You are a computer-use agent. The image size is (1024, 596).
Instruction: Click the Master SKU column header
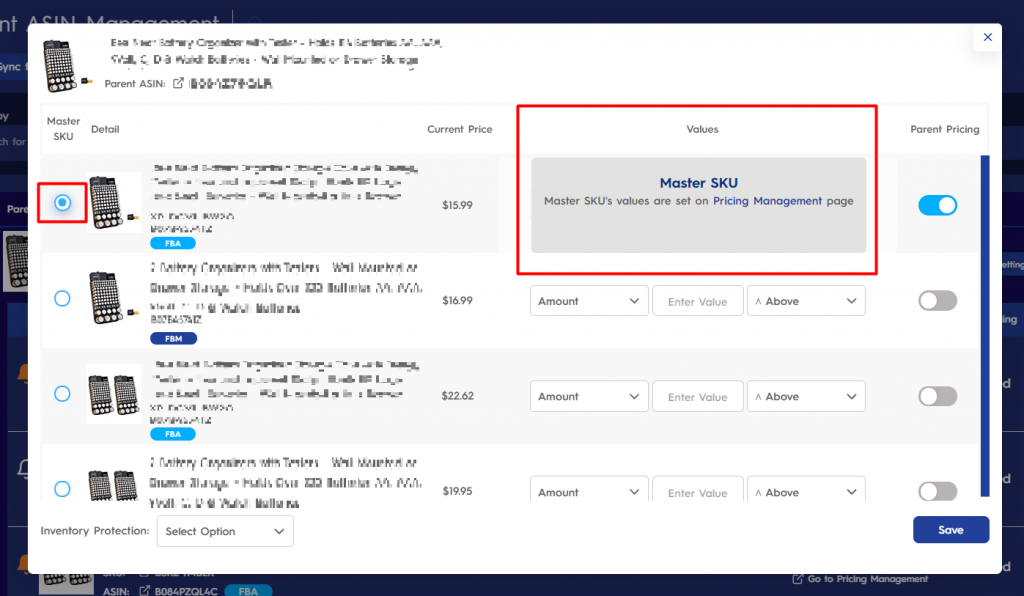tap(63, 129)
